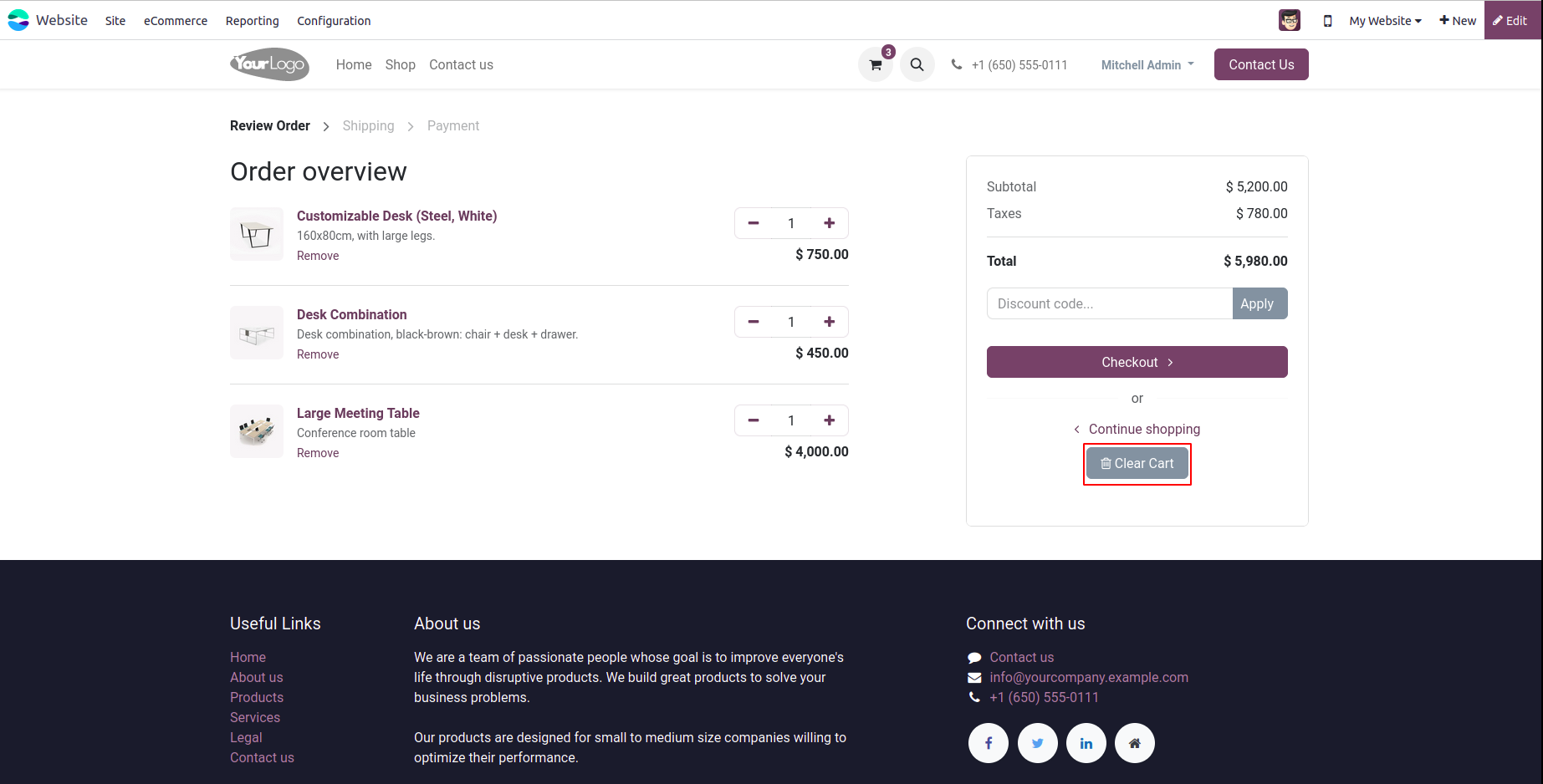Open the Twitter social icon

1038,743
